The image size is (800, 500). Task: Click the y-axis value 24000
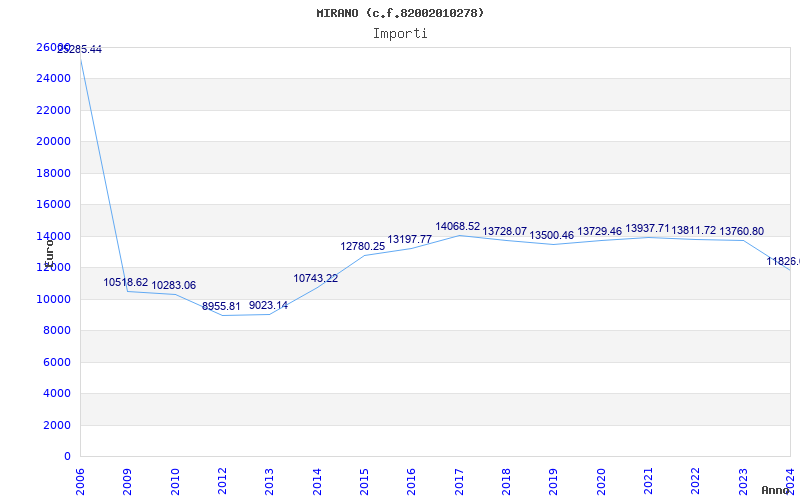click(53, 79)
